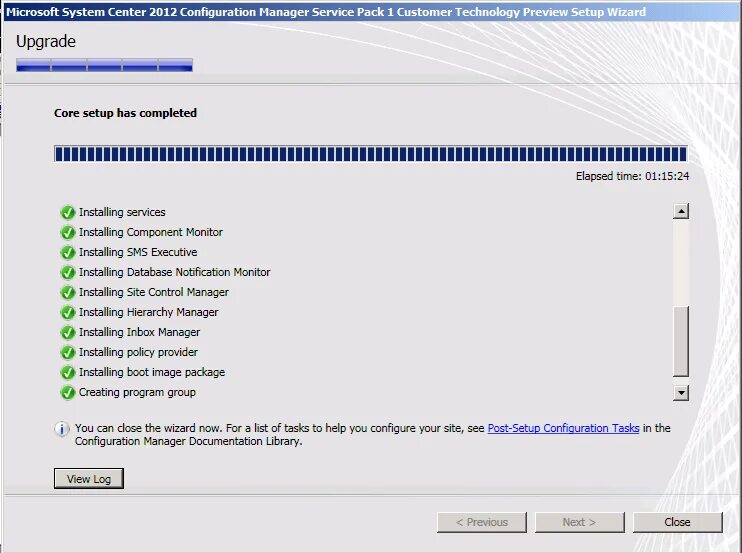This screenshot has width=742, height=553.
Task: Click the disabled Previous button
Action: coord(482,522)
